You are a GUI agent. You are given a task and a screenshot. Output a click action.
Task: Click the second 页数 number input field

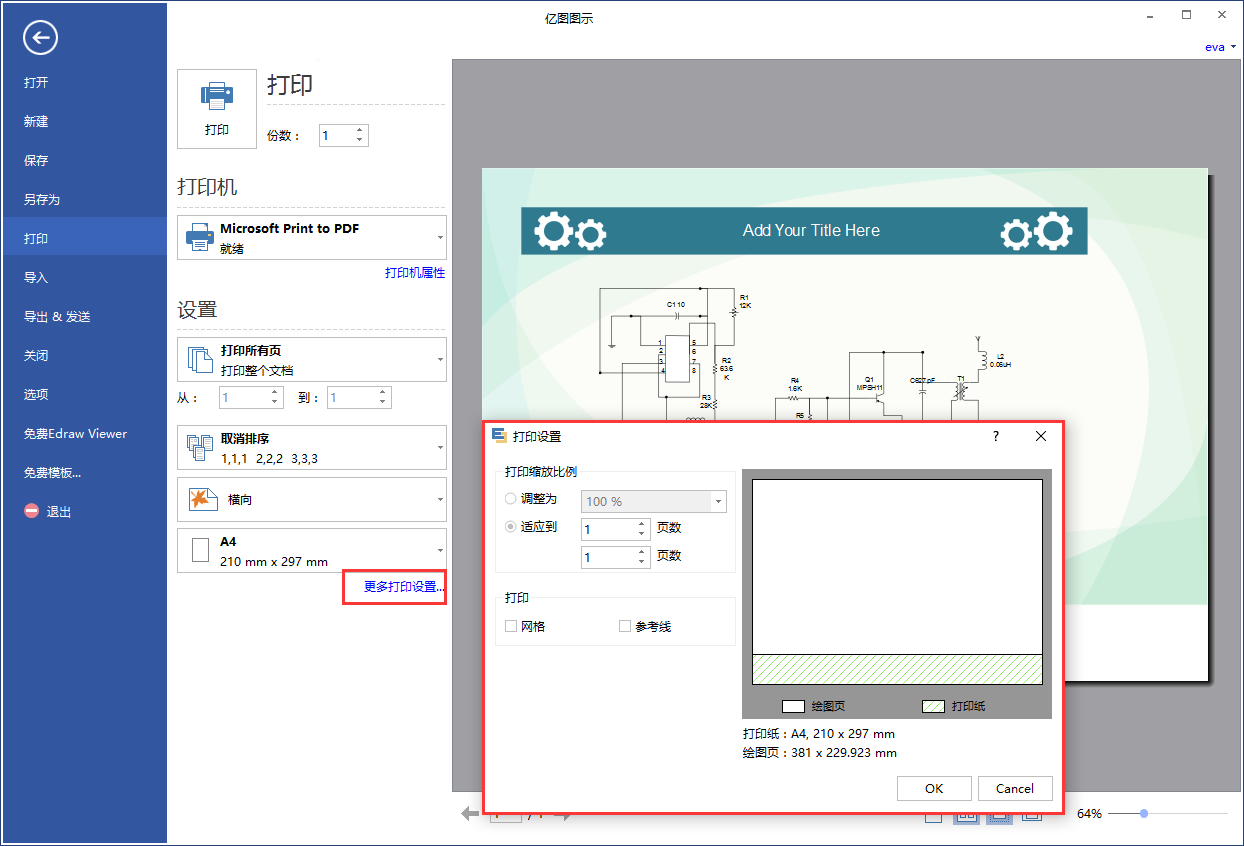[607, 557]
